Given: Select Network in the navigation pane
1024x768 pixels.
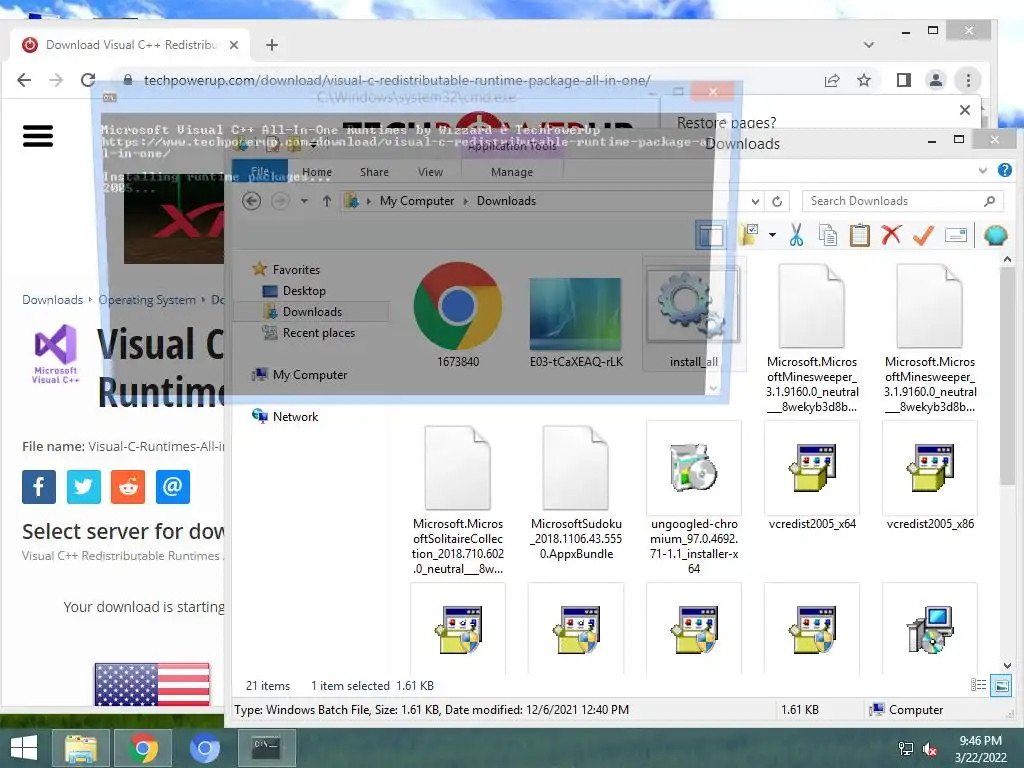Looking at the screenshot, I should tap(295, 416).
